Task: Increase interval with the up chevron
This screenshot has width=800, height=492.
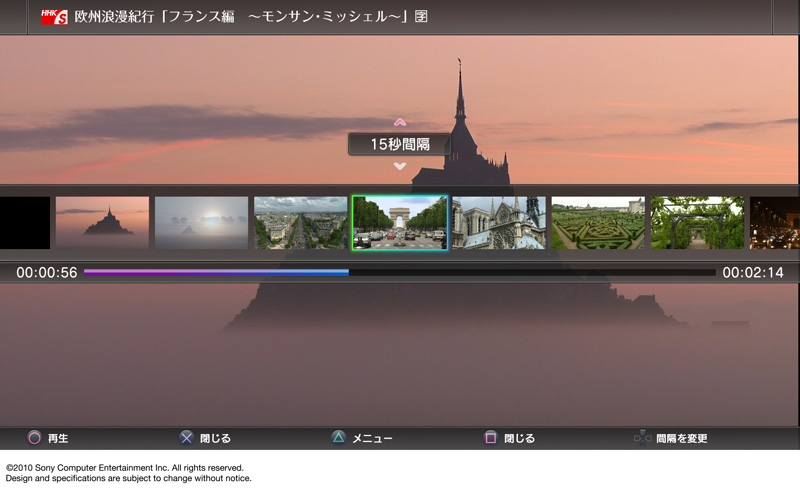Action: click(400, 123)
